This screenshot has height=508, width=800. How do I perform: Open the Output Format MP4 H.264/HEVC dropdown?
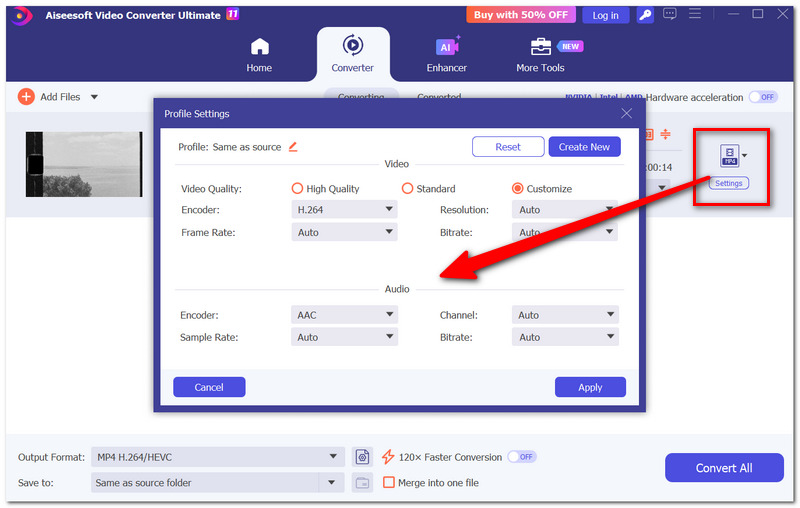[218, 457]
